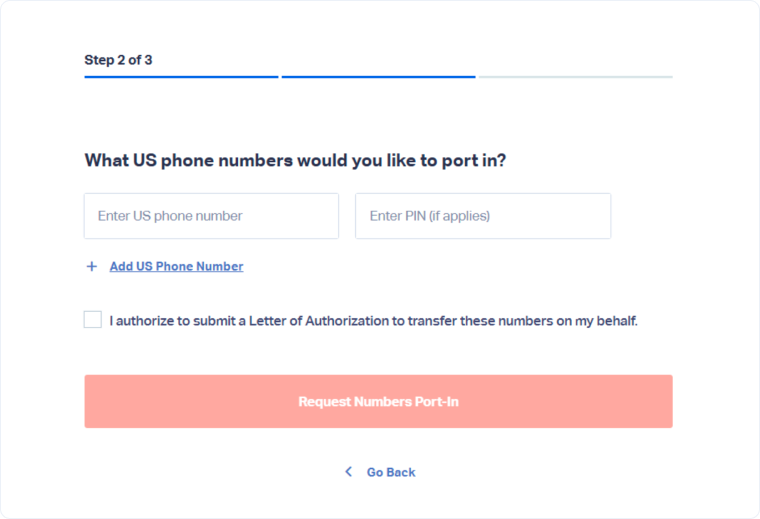Screen dimensions: 760x519
Task: Tick the Letter of Authorization checkbox
Action: (93, 320)
